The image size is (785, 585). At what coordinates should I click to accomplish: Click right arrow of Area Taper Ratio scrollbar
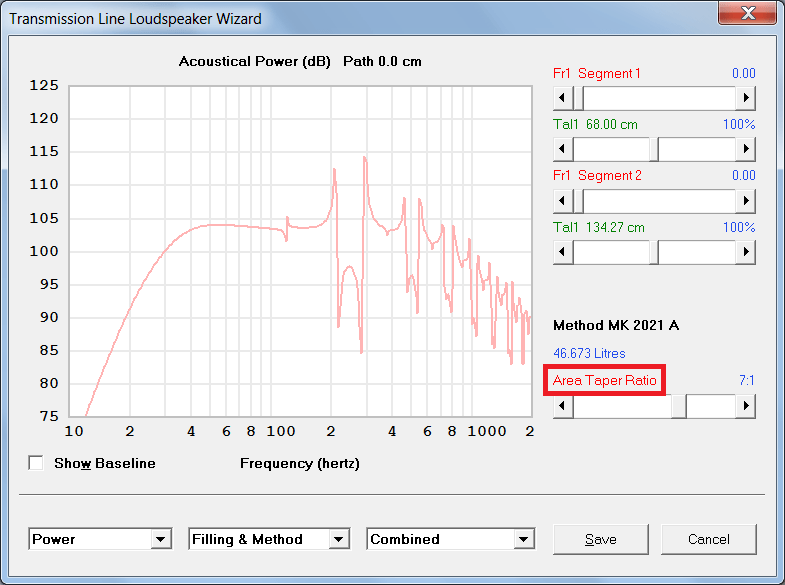coord(745,406)
